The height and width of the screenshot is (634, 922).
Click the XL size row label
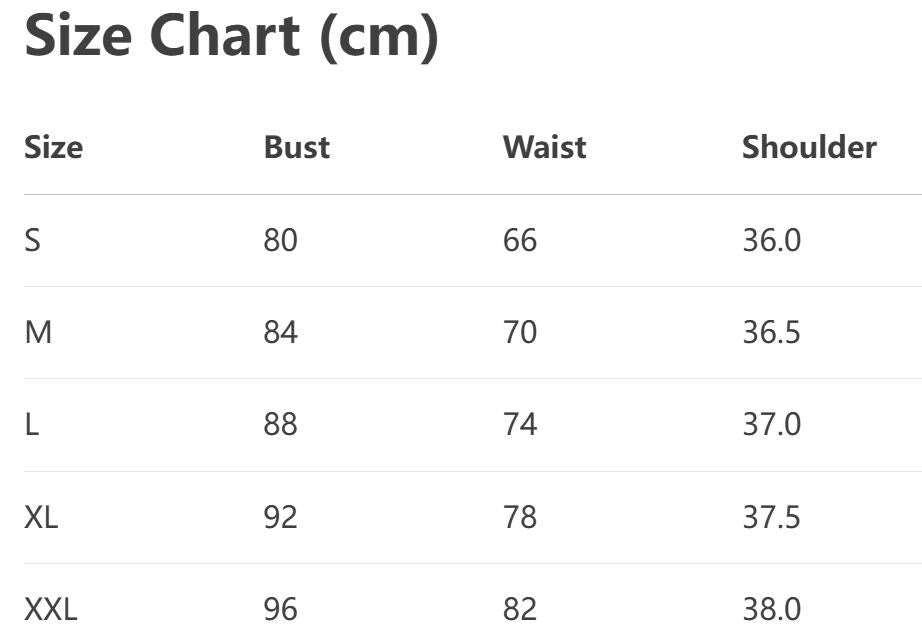point(41,517)
